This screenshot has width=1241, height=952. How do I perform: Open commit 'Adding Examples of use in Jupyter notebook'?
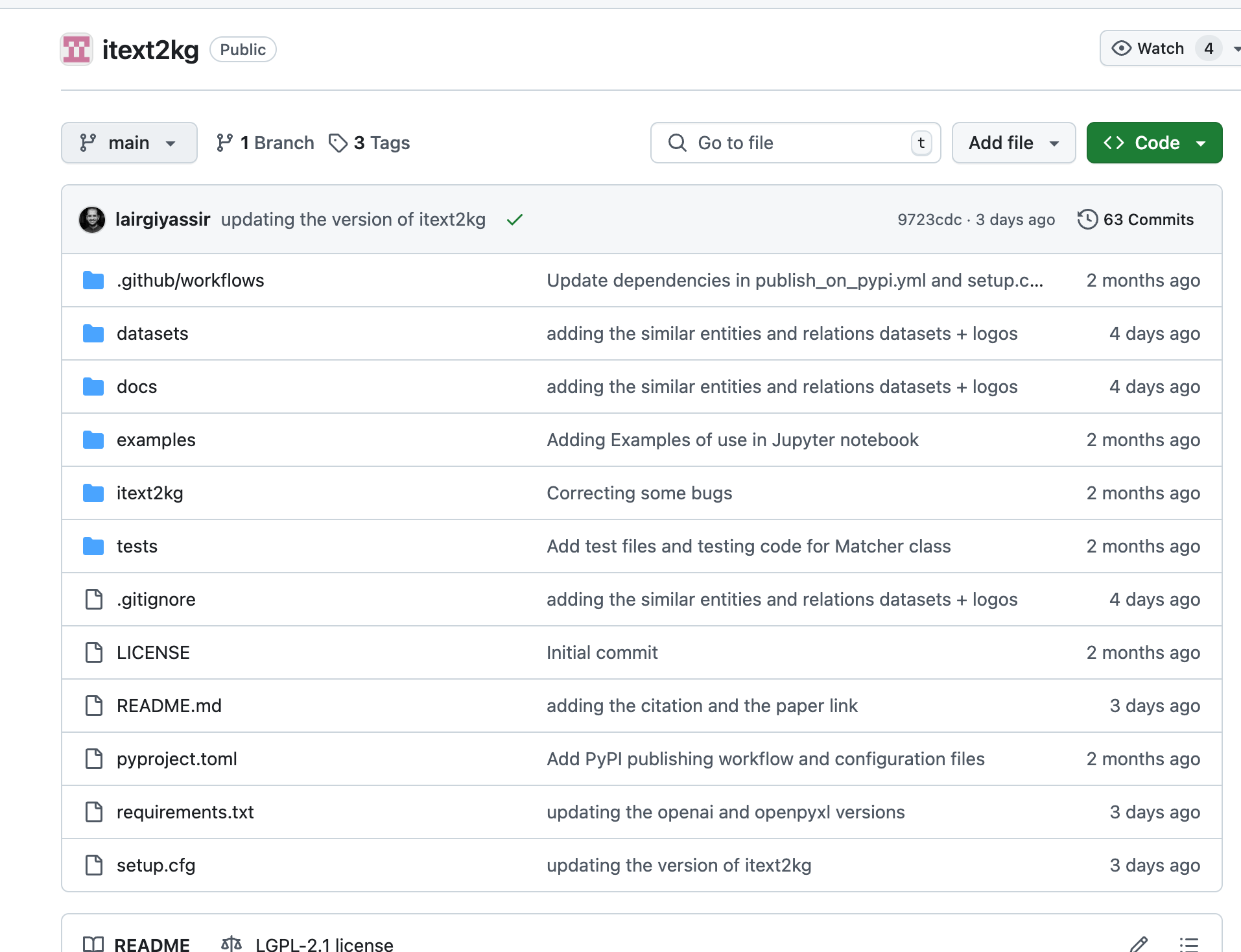tap(733, 440)
